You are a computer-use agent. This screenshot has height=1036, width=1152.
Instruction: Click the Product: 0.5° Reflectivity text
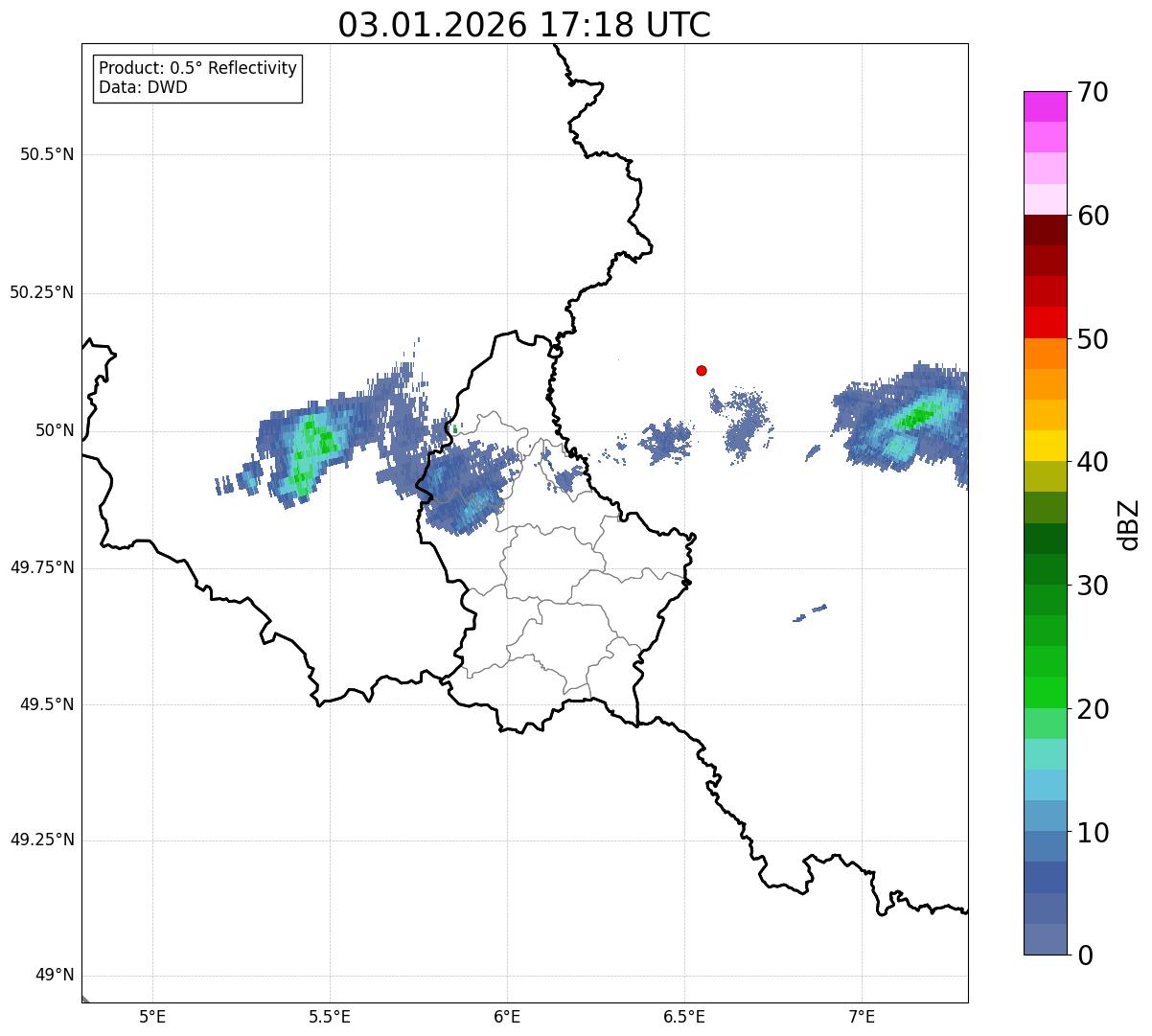pyautogui.click(x=198, y=69)
